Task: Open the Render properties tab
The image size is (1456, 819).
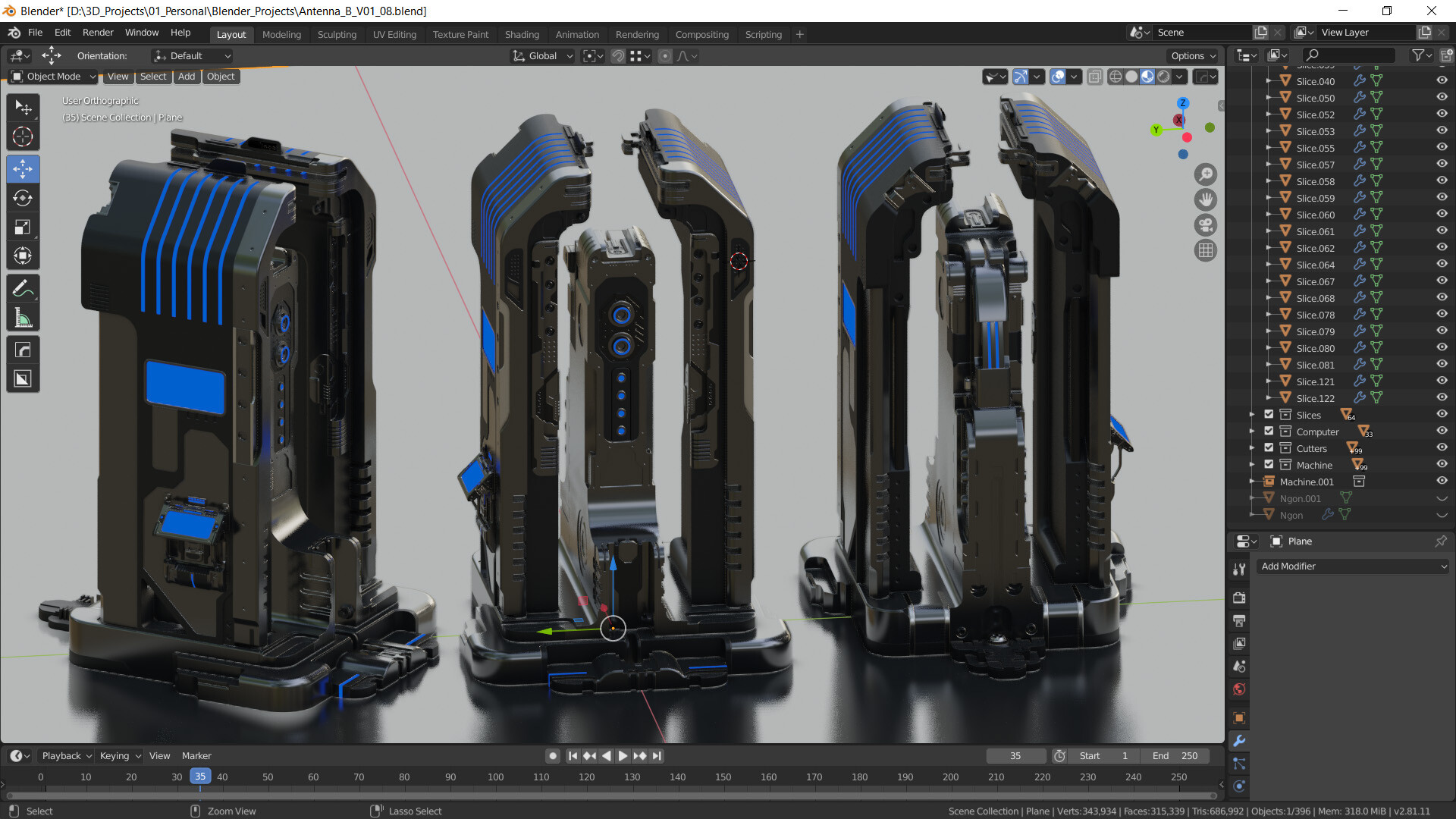Action: 1239,598
